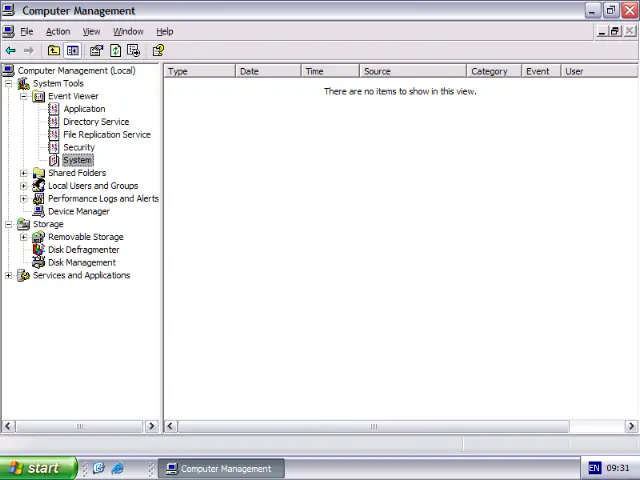The width and height of the screenshot is (640, 480).
Task: Click the System log icon
Action: point(53,160)
